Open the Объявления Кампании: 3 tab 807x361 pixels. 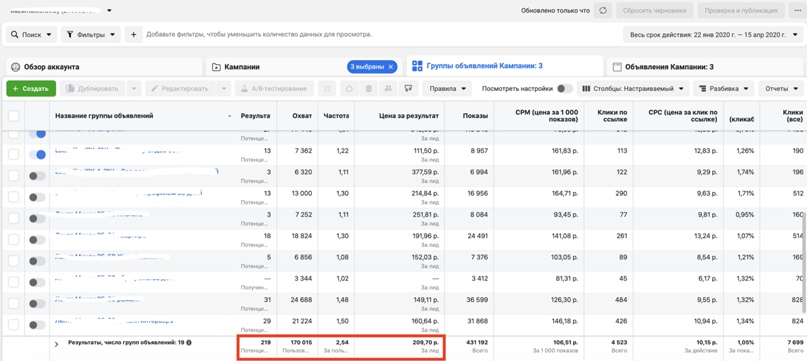click(706, 67)
